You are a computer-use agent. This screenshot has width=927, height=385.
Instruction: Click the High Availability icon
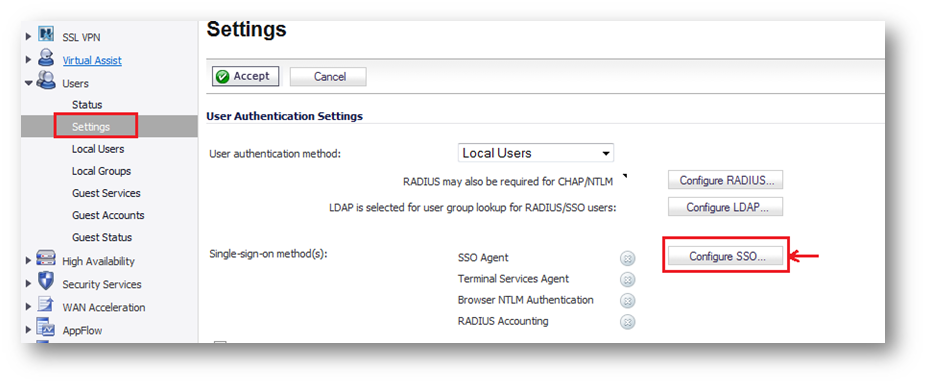tap(46, 259)
